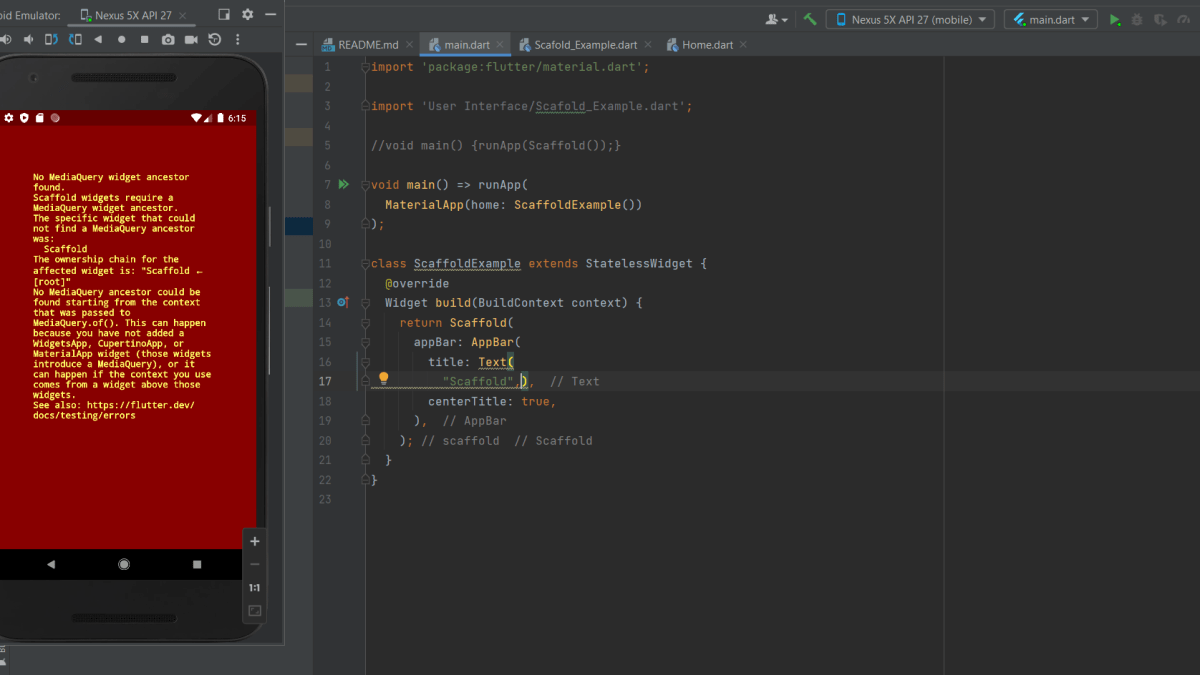This screenshot has width=1200, height=675.
Task: Build project with hammer icon
Action: 810,19
